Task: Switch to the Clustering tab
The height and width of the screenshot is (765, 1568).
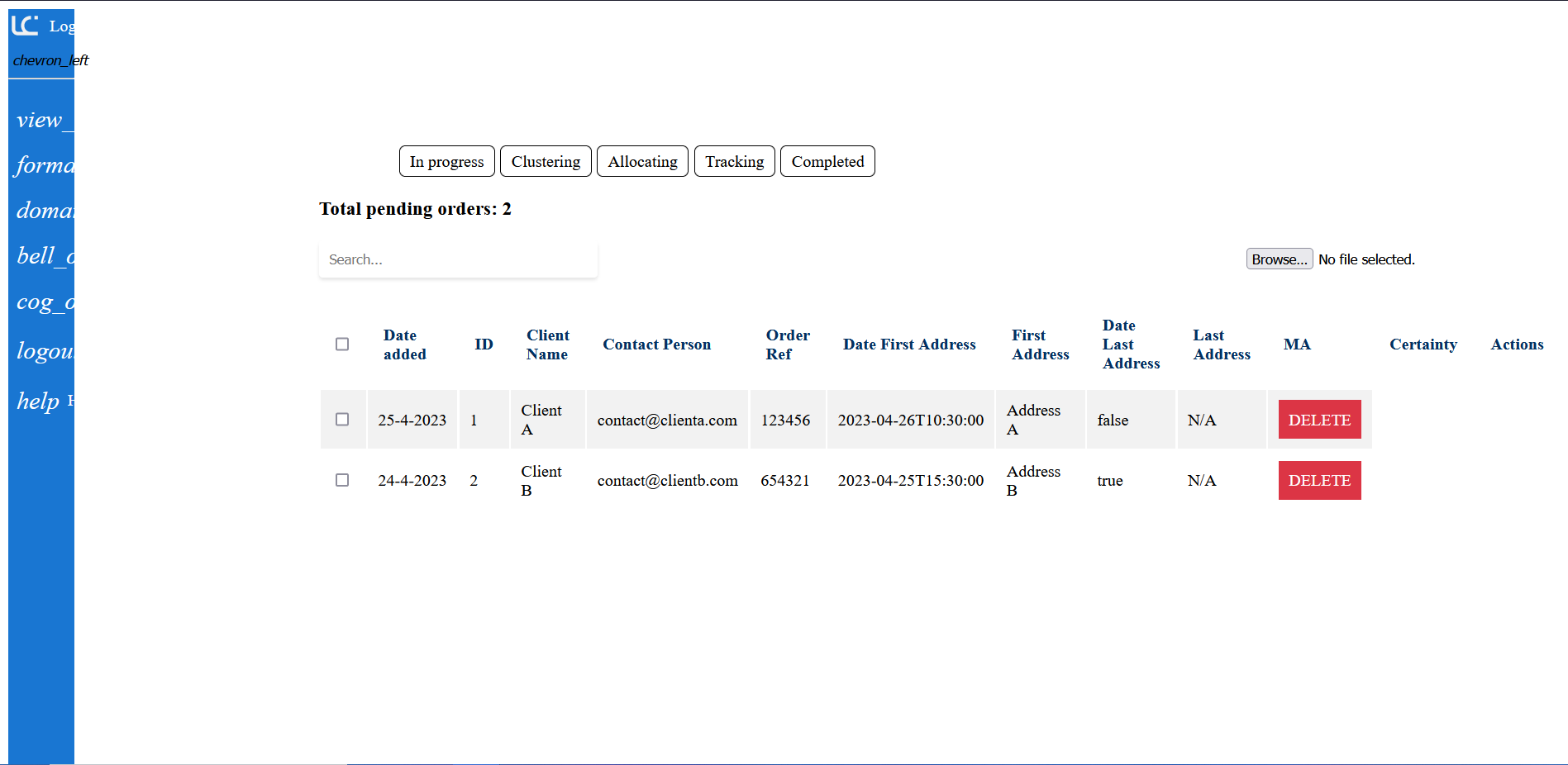Action: point(546,162)
